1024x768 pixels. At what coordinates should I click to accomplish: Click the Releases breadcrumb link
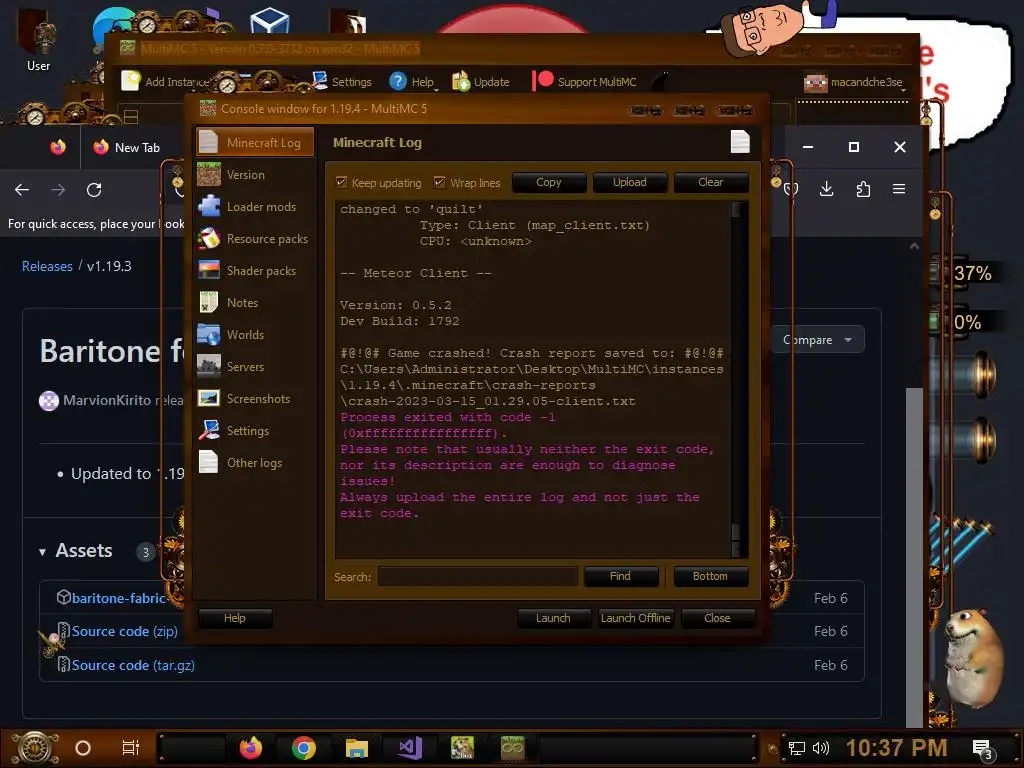[47, 266]
